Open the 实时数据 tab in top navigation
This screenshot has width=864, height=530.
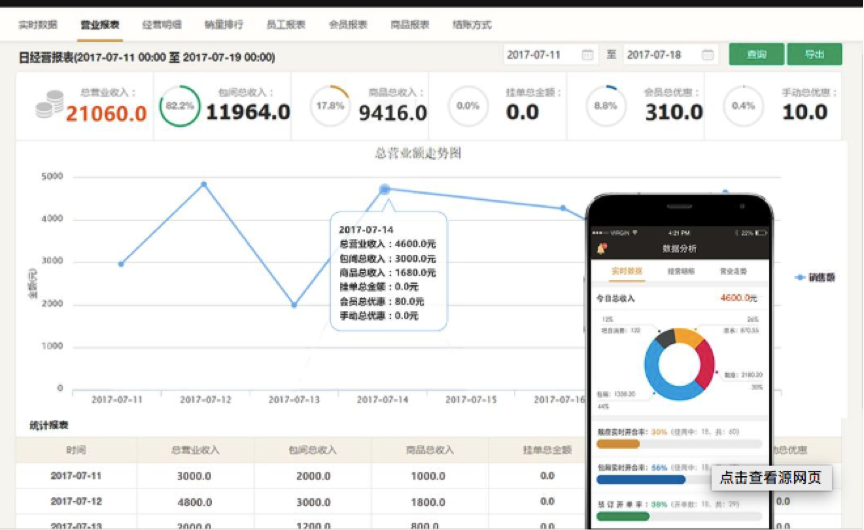click(37, 25)
